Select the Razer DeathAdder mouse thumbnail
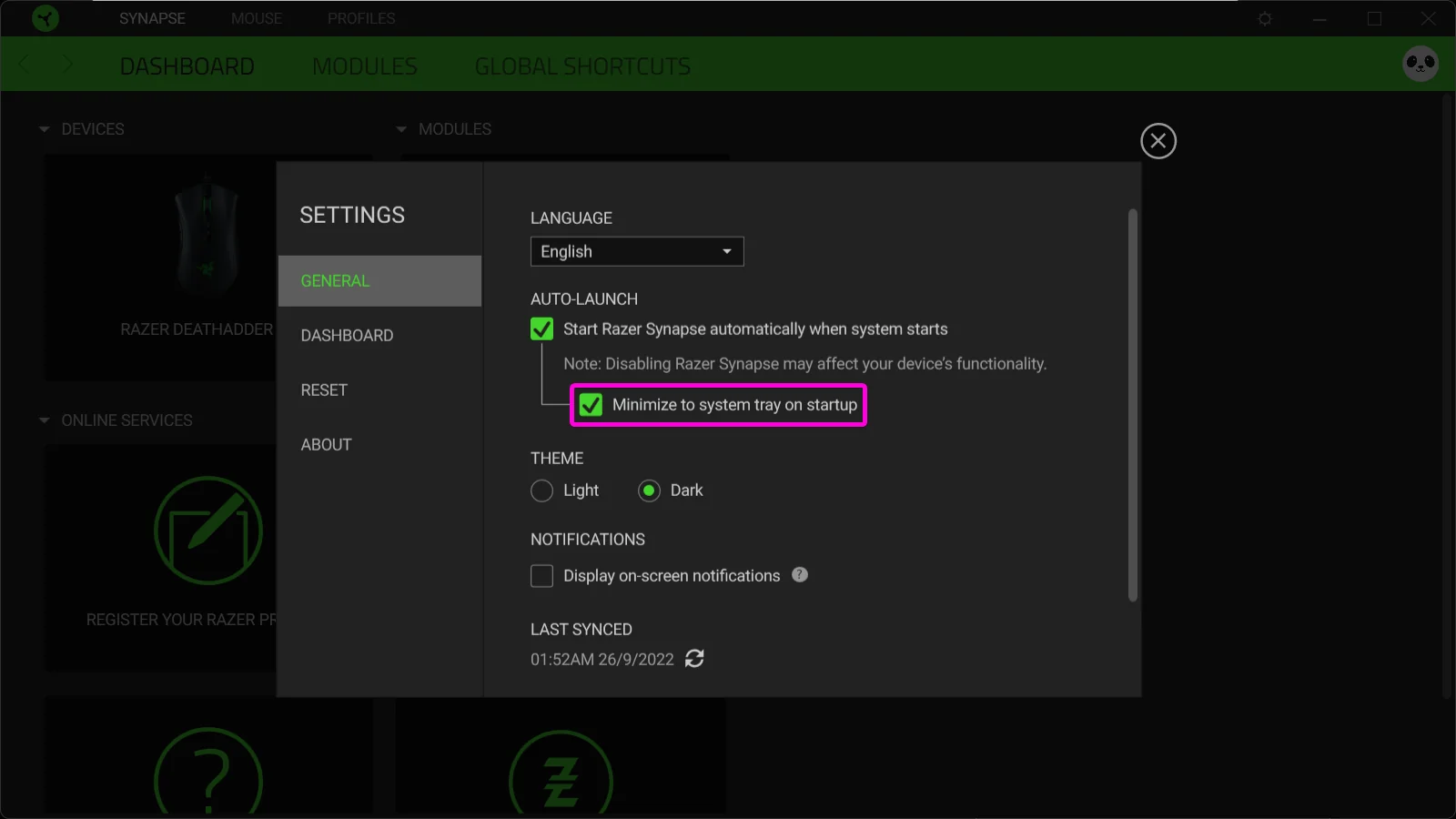The width and height of the screenshot is (1456, 819). click(x=207, y=238)
